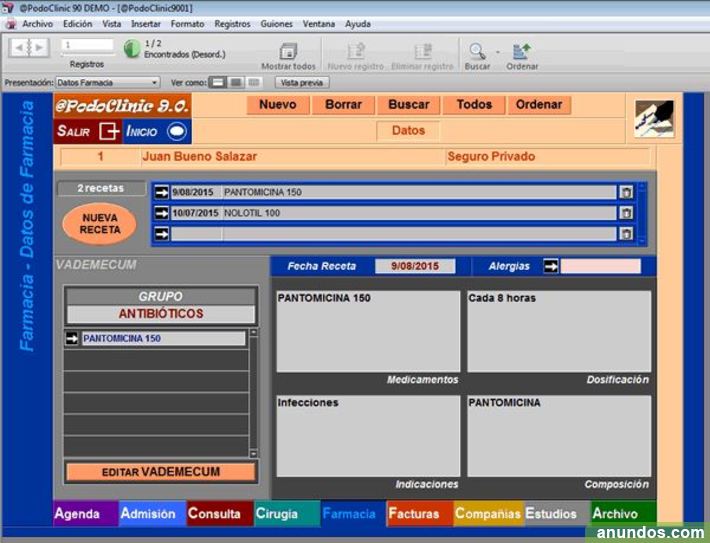Switch to form view icon
The height and width of the screenshot is (543, 710).
218,82
